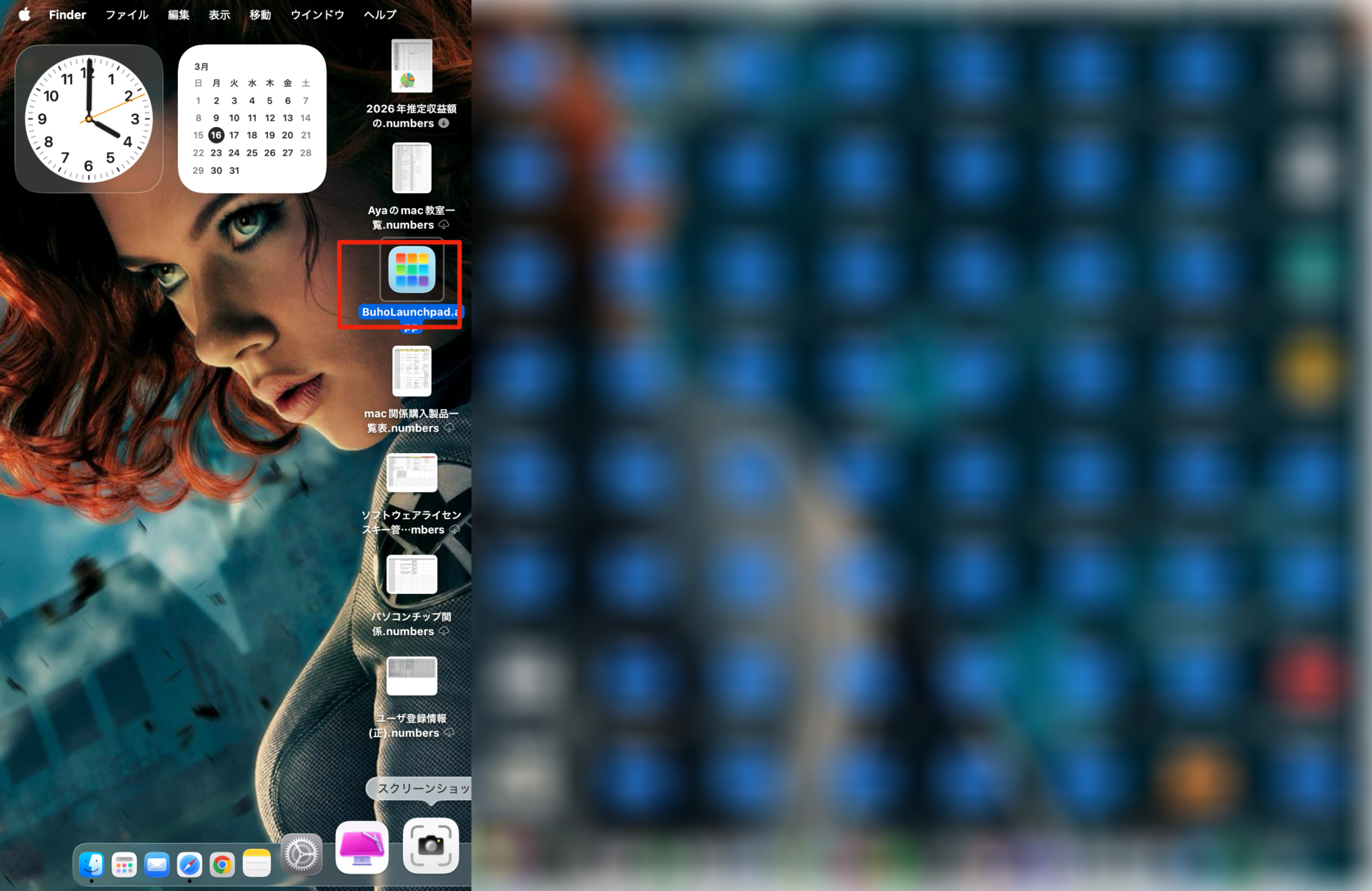Click the analog clock widget
Screen dimensions: 1372x891
89,119
